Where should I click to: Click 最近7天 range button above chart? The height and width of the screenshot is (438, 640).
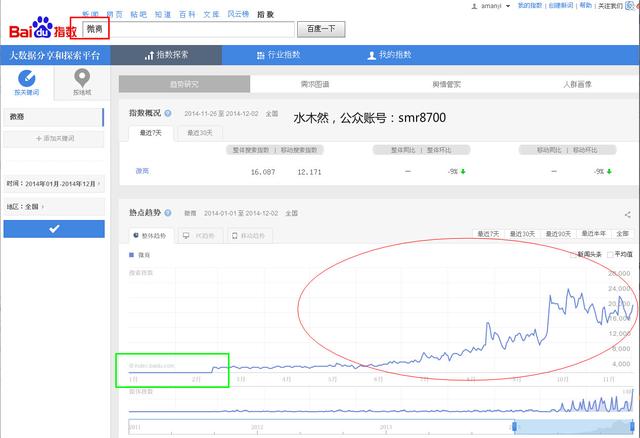pos(489,234)
